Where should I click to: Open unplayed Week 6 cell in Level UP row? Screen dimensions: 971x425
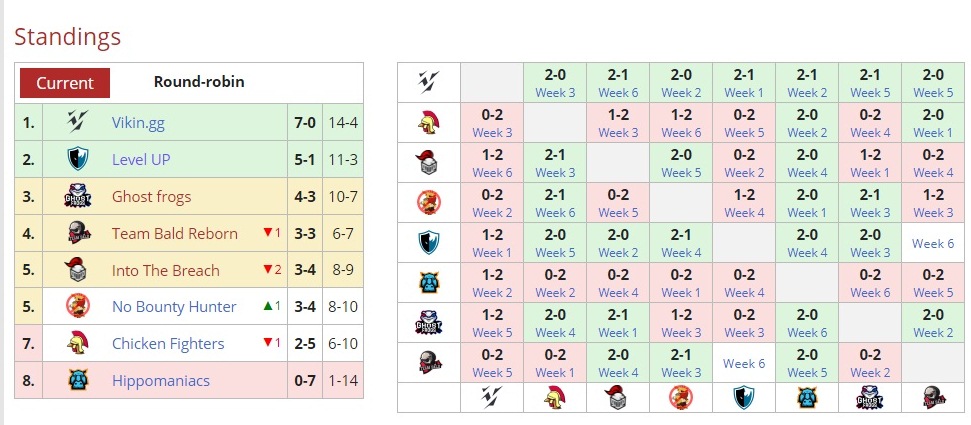pos(932,243)
